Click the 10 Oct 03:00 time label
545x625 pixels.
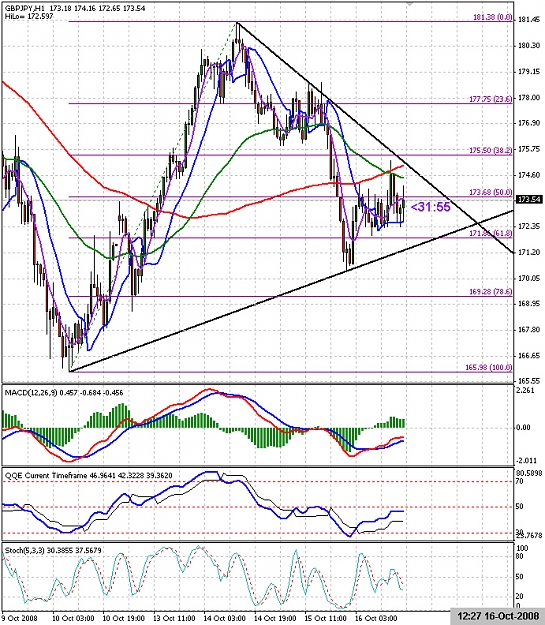(x=73, y=618)
